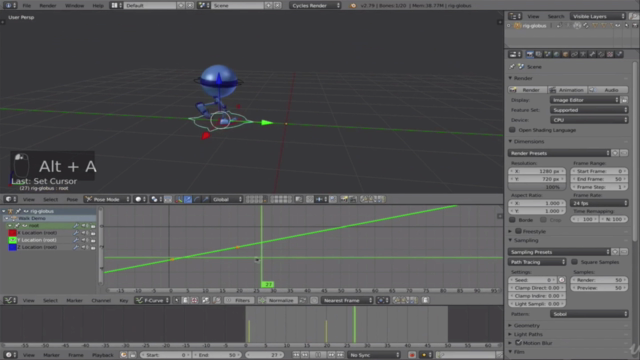
Task: Enable Open Shading Language checkbox
Action: coord(512,130)
